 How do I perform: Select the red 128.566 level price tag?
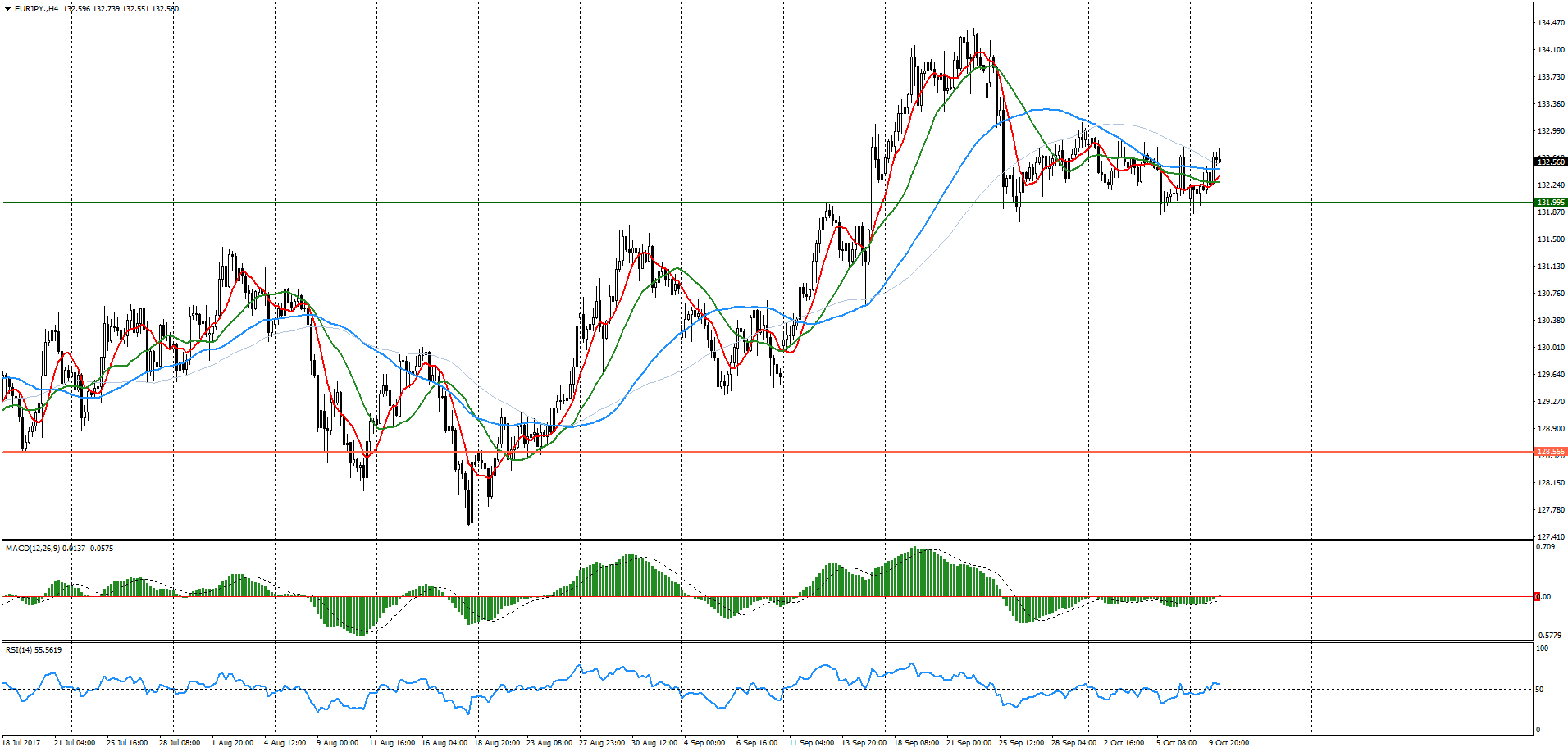point(1550,452)
